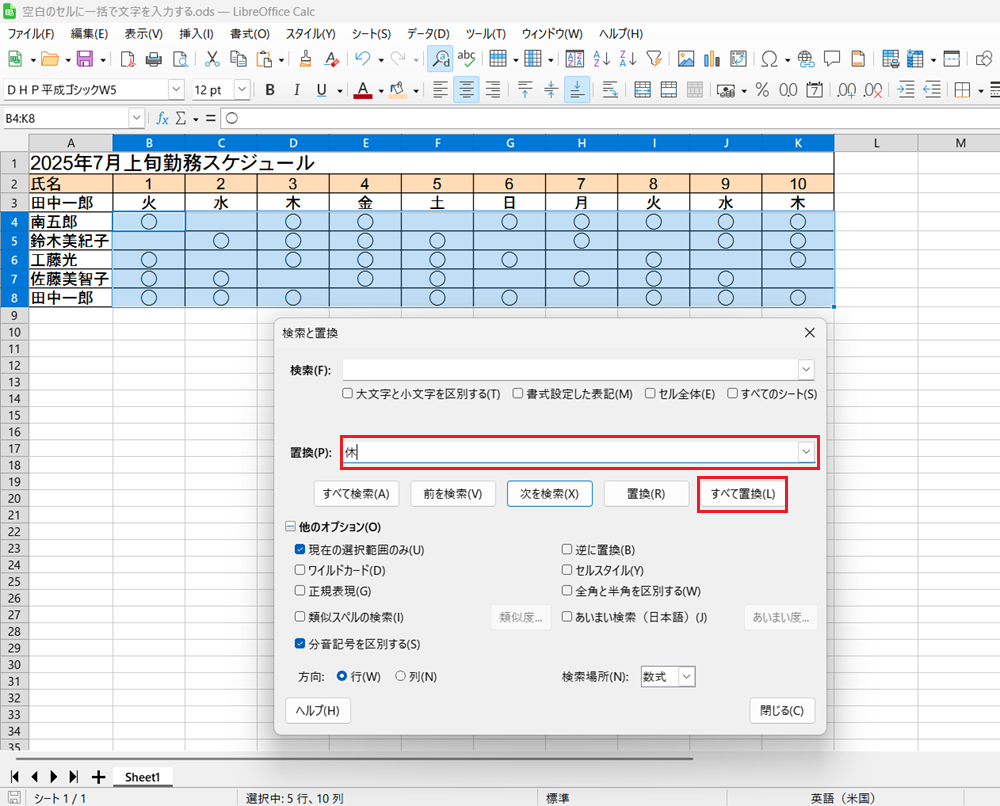Click the Align left icon
Viewport: 1000px width, 806px height.
440,90
